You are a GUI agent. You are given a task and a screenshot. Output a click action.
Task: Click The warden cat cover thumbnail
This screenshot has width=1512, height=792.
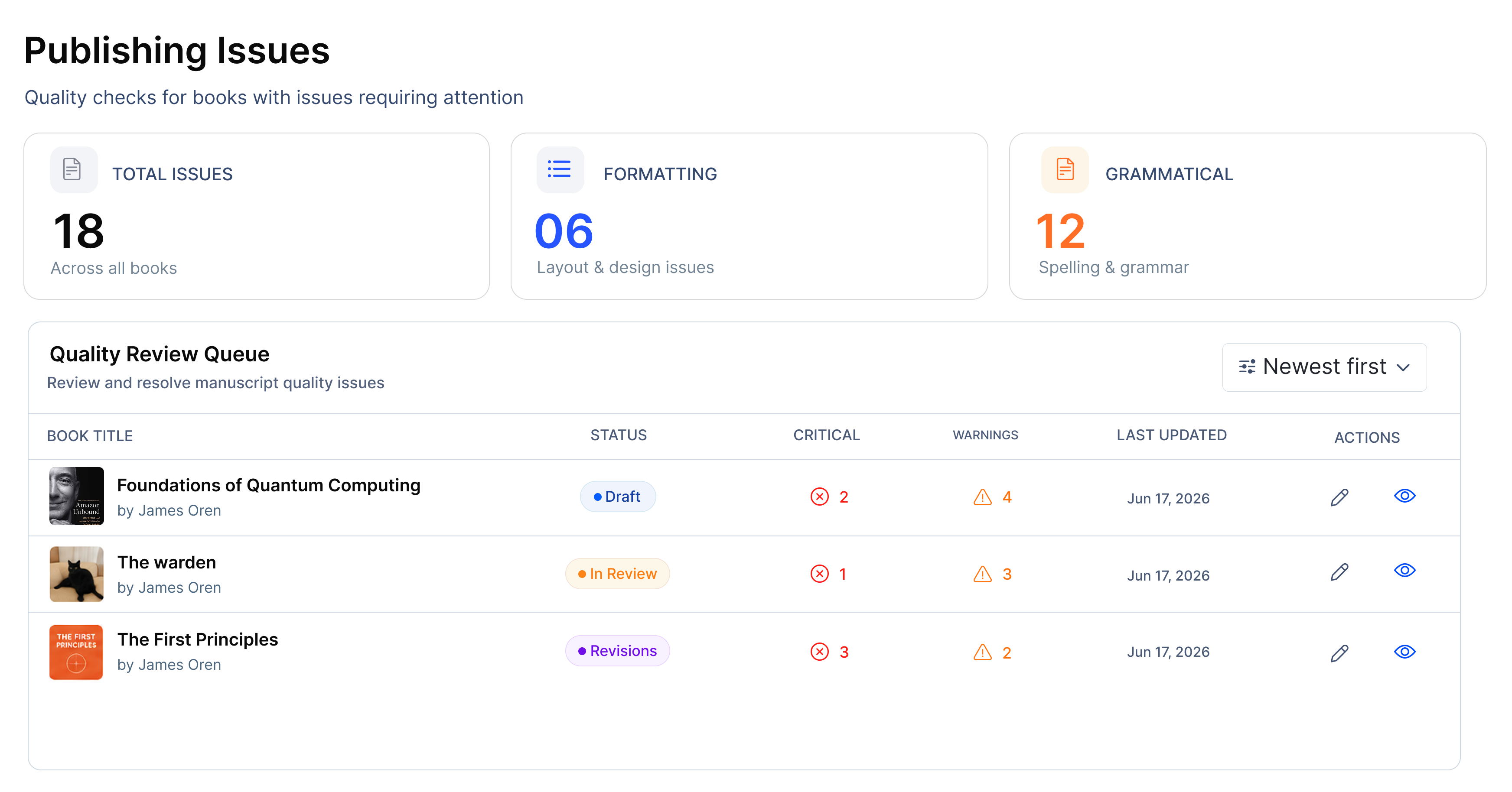76,574
